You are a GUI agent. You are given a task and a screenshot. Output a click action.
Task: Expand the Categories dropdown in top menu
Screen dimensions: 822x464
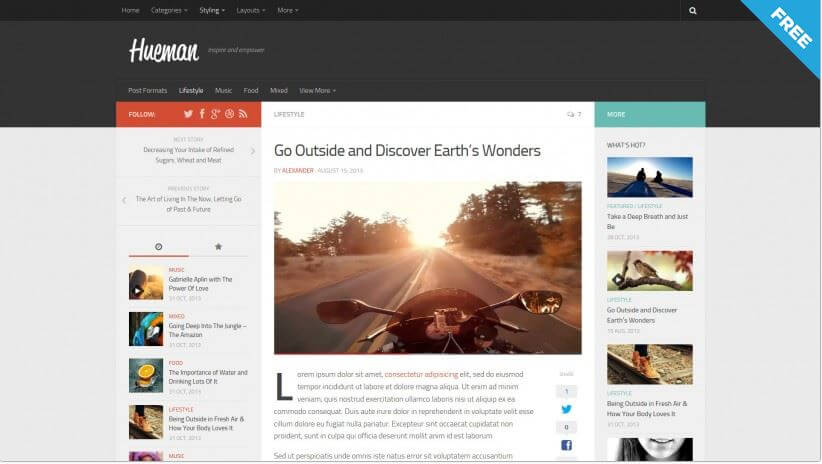[168, 10]
